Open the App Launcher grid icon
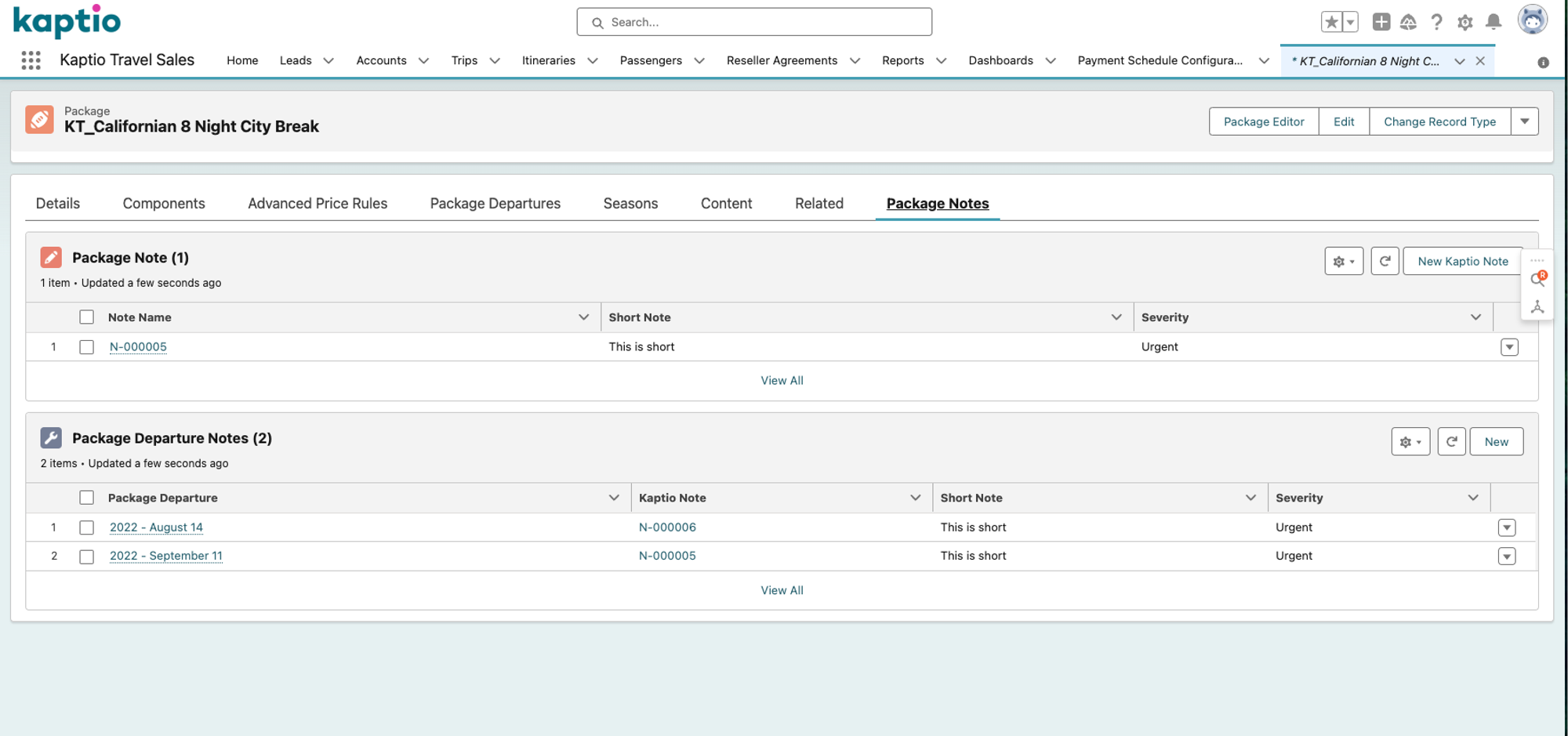This screenshot has height=736, width=1568. pos(31,60)
